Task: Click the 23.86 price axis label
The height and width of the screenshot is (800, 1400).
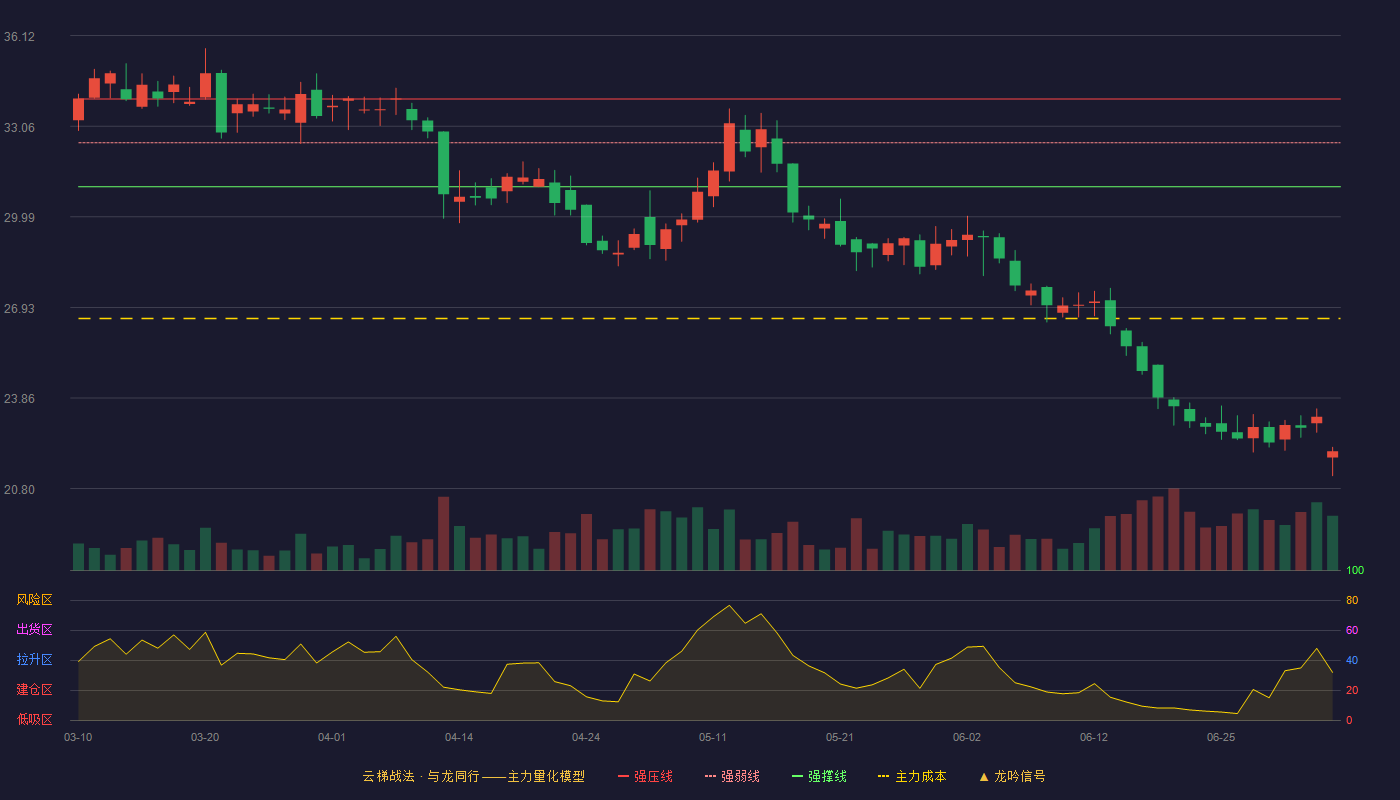Action: 20,399
